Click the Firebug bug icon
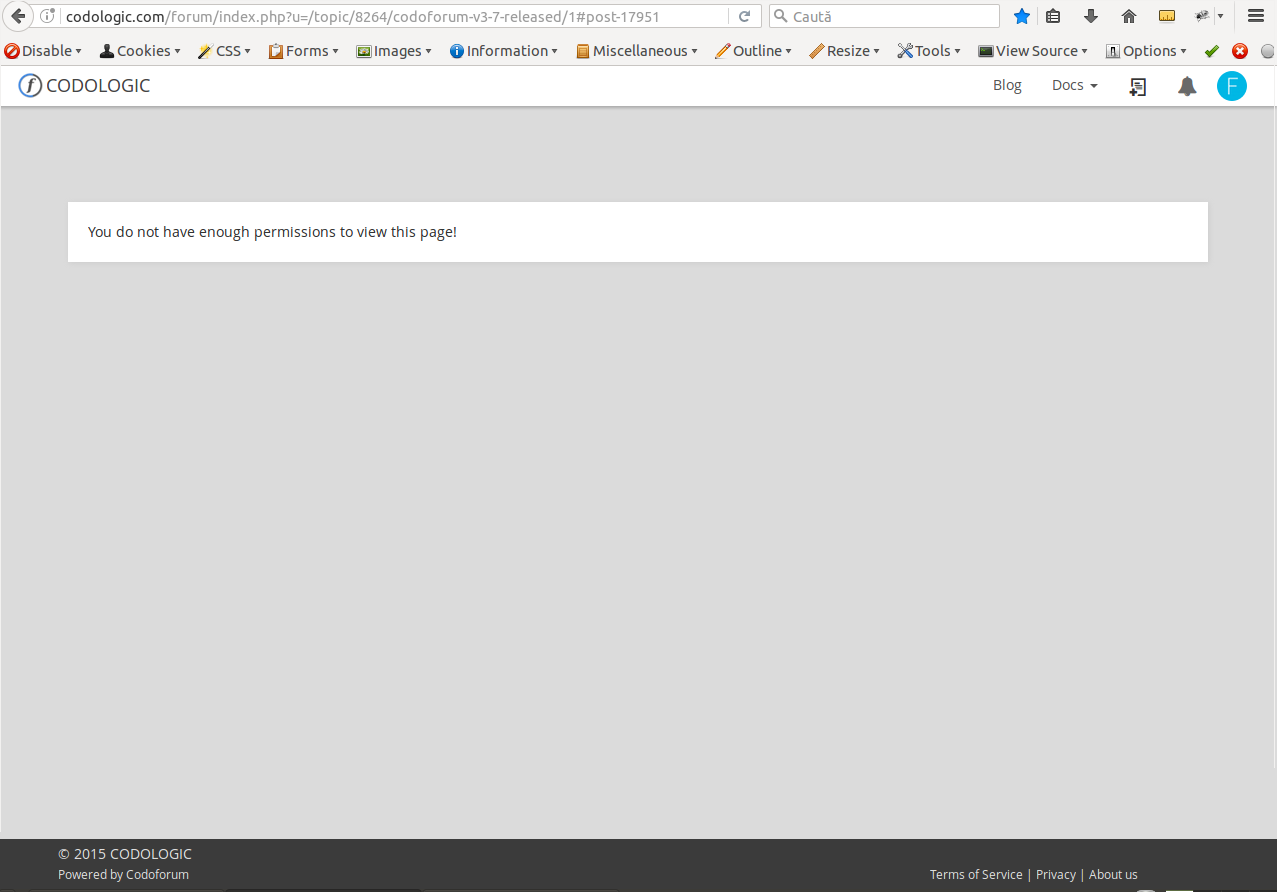The image size is (1277, 892). (x=1203, y=16)
